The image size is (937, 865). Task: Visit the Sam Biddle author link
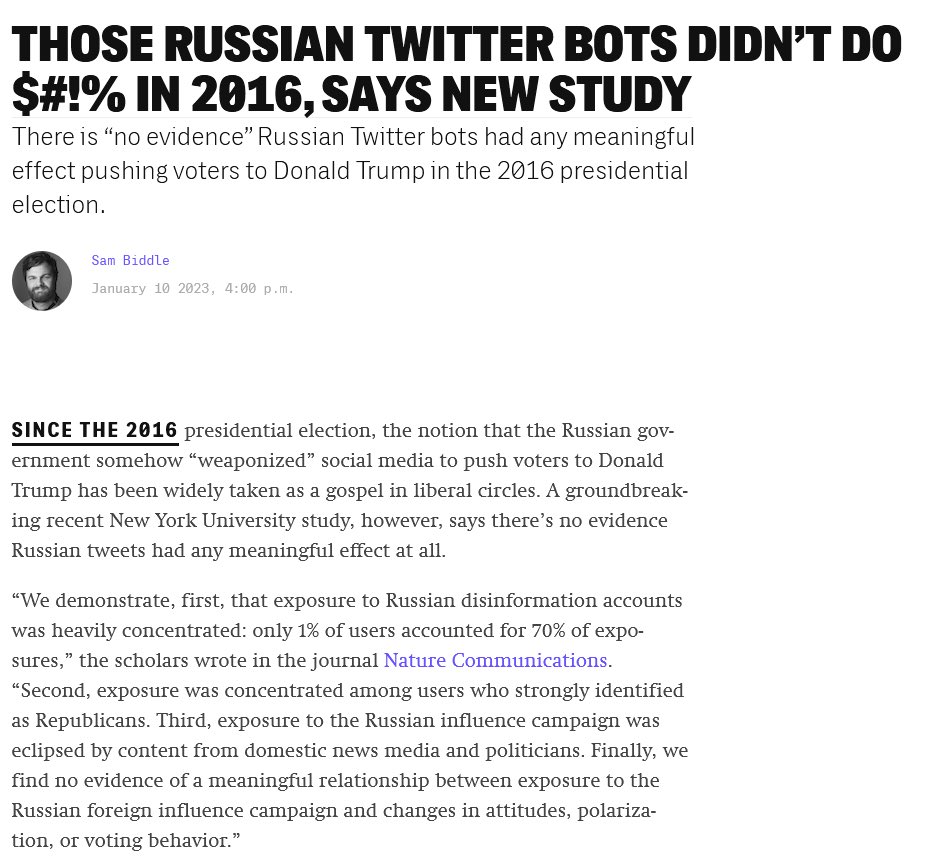[x=130, y=260]
